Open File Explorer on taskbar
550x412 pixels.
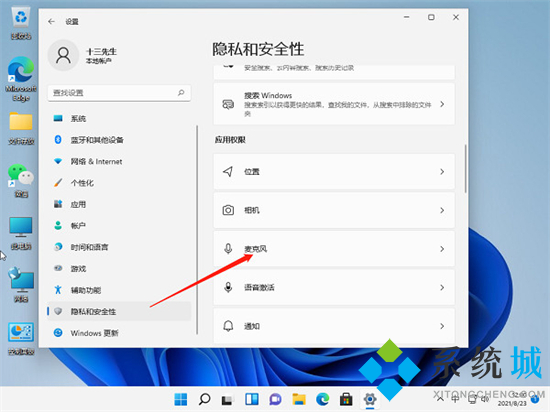[299, 399]
